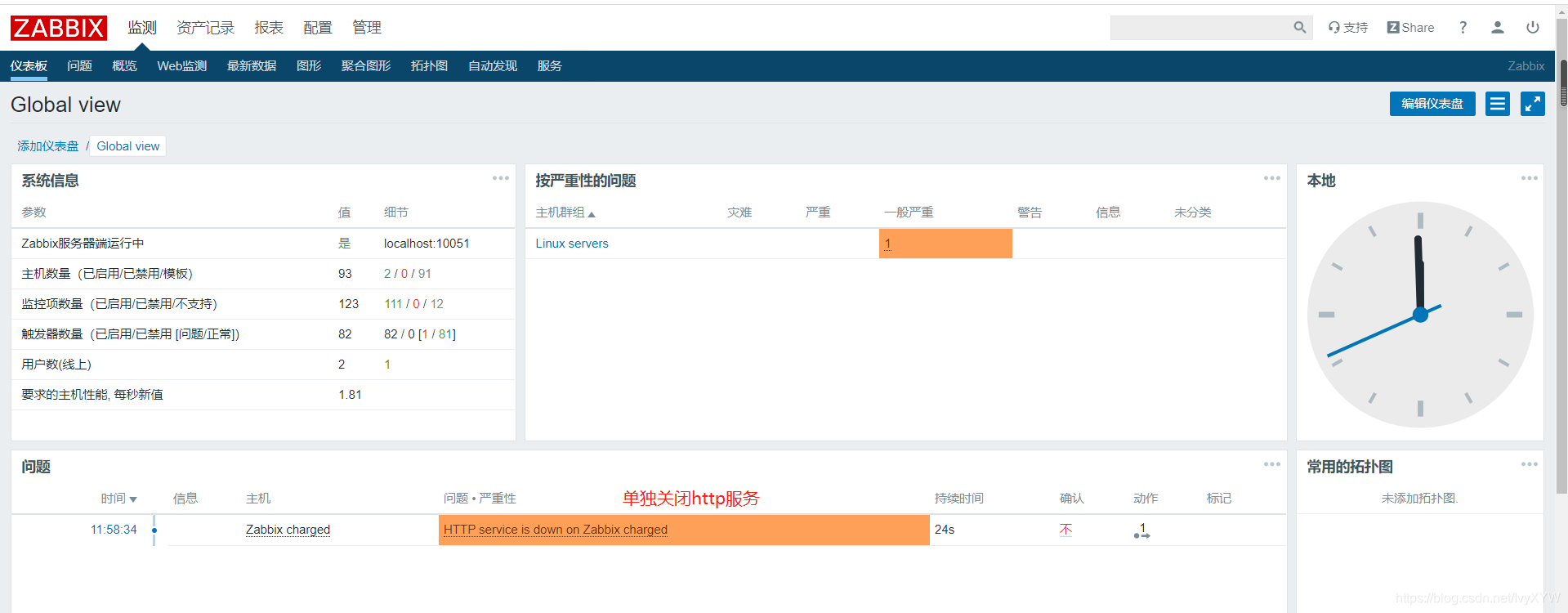This screenshot has width=1568, height=613.
Task: Select the 最新数据 submenu tab
Action: [x=252, y=66]
